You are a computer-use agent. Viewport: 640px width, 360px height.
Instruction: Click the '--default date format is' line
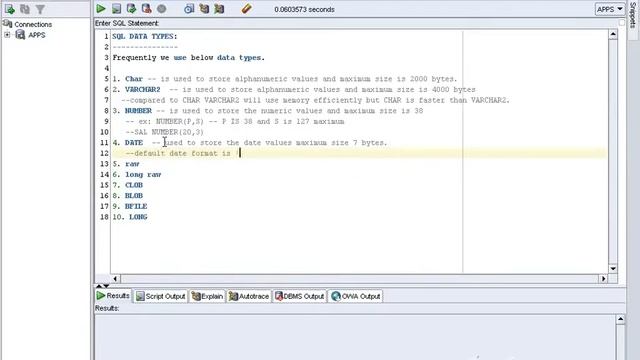click(x=178, y=153)
